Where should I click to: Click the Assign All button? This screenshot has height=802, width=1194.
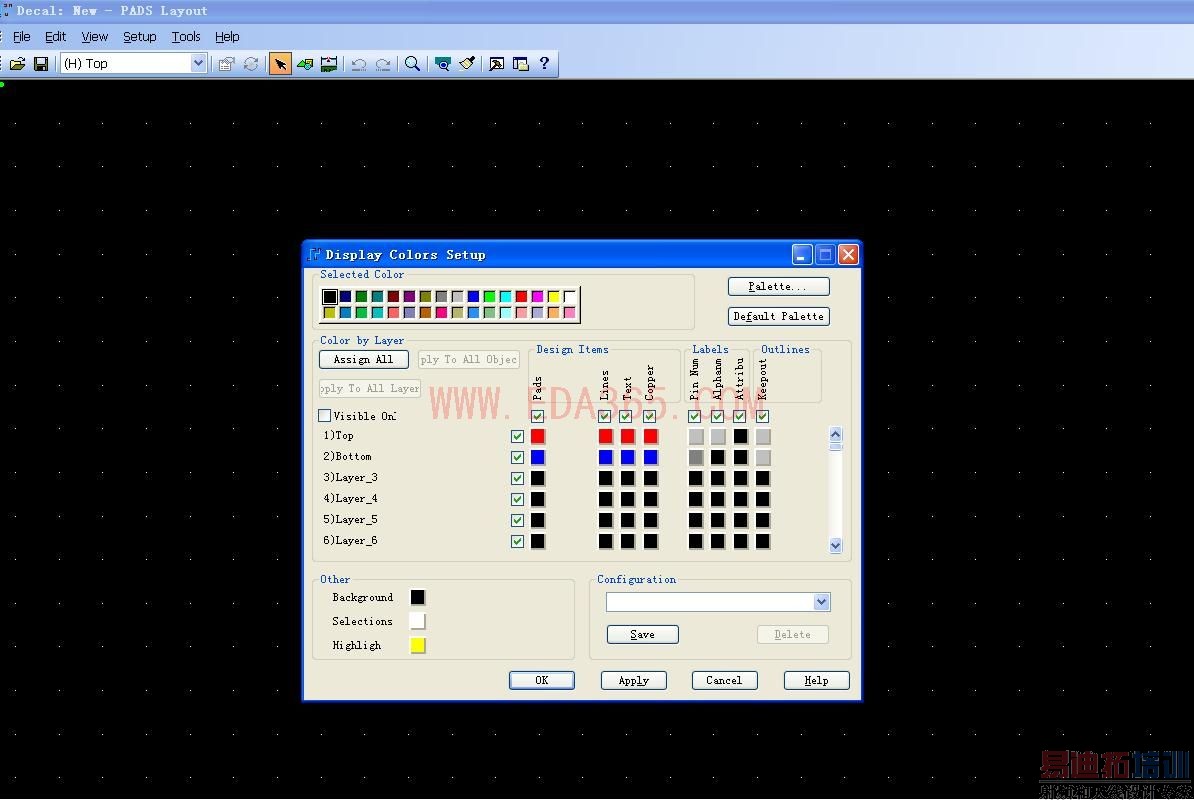point(363,359)
